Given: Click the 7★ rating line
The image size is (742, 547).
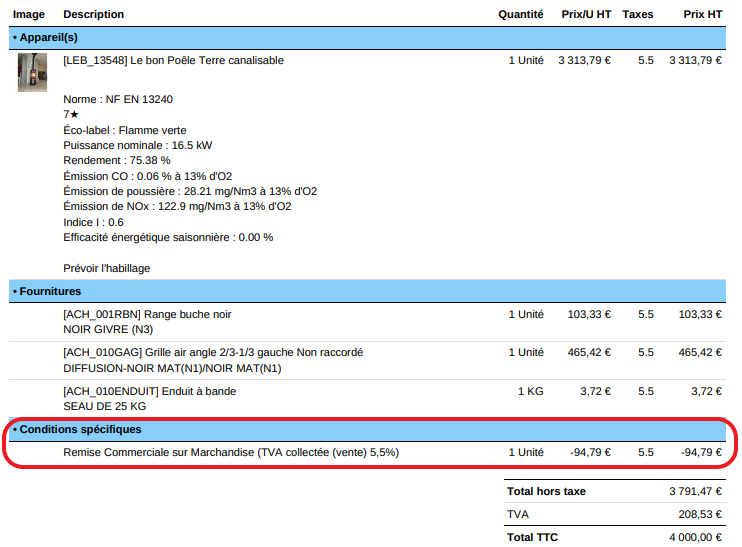Looking at the screenshot, I should coord(71,115).
